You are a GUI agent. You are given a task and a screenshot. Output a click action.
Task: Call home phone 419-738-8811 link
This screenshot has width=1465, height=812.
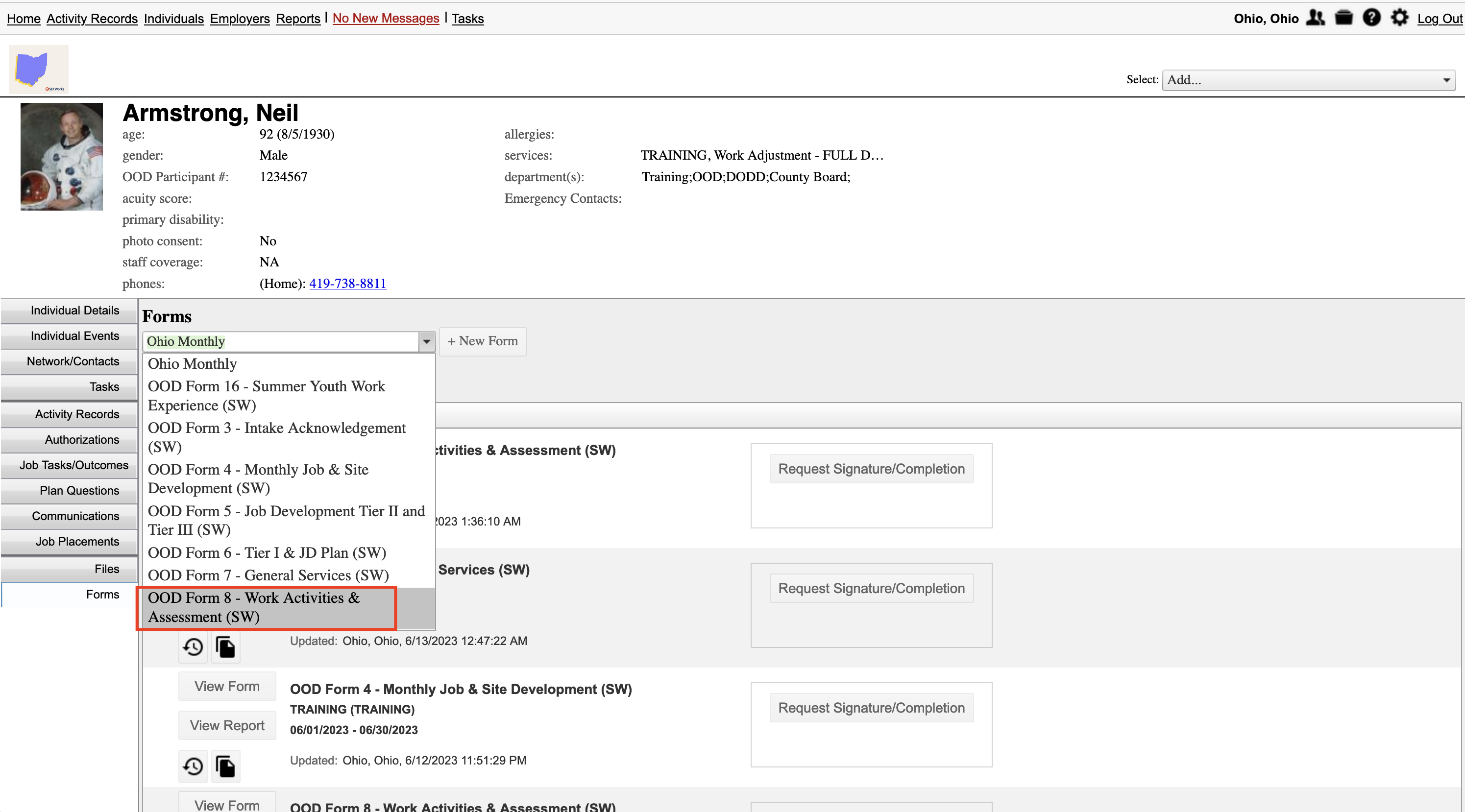(347, 283)
